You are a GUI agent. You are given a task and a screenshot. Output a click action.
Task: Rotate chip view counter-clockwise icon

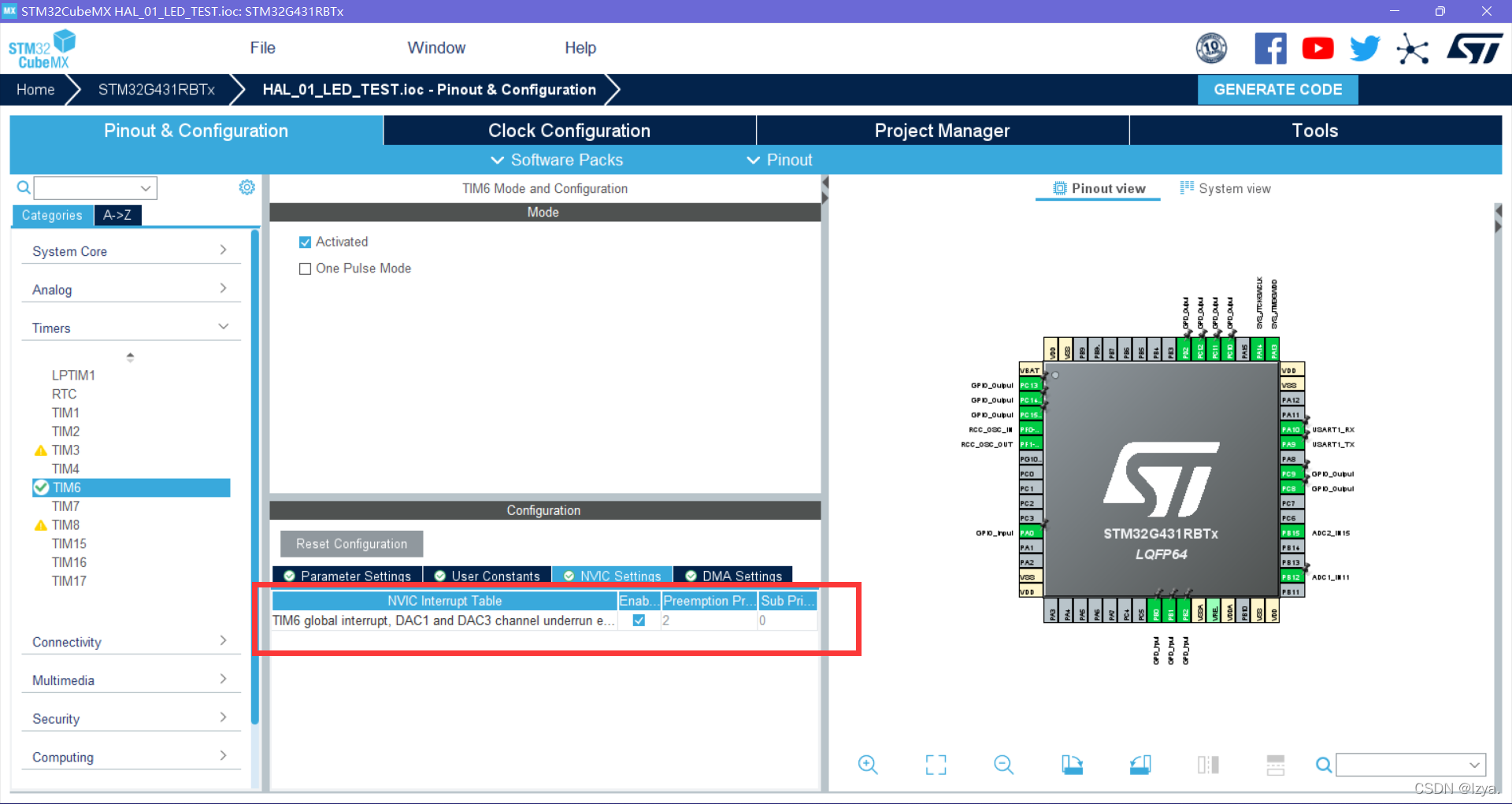[1140, 765]
